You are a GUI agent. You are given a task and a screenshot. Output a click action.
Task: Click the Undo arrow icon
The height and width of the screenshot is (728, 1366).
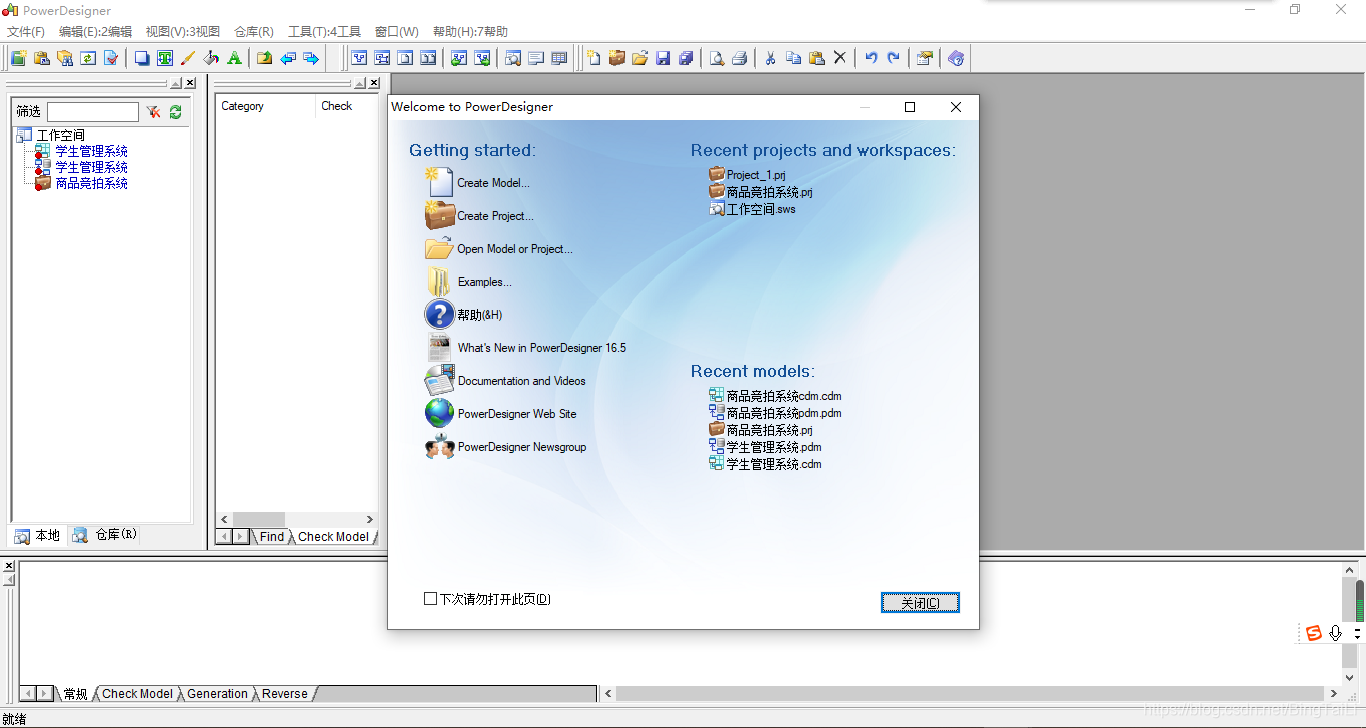point(871,58)
